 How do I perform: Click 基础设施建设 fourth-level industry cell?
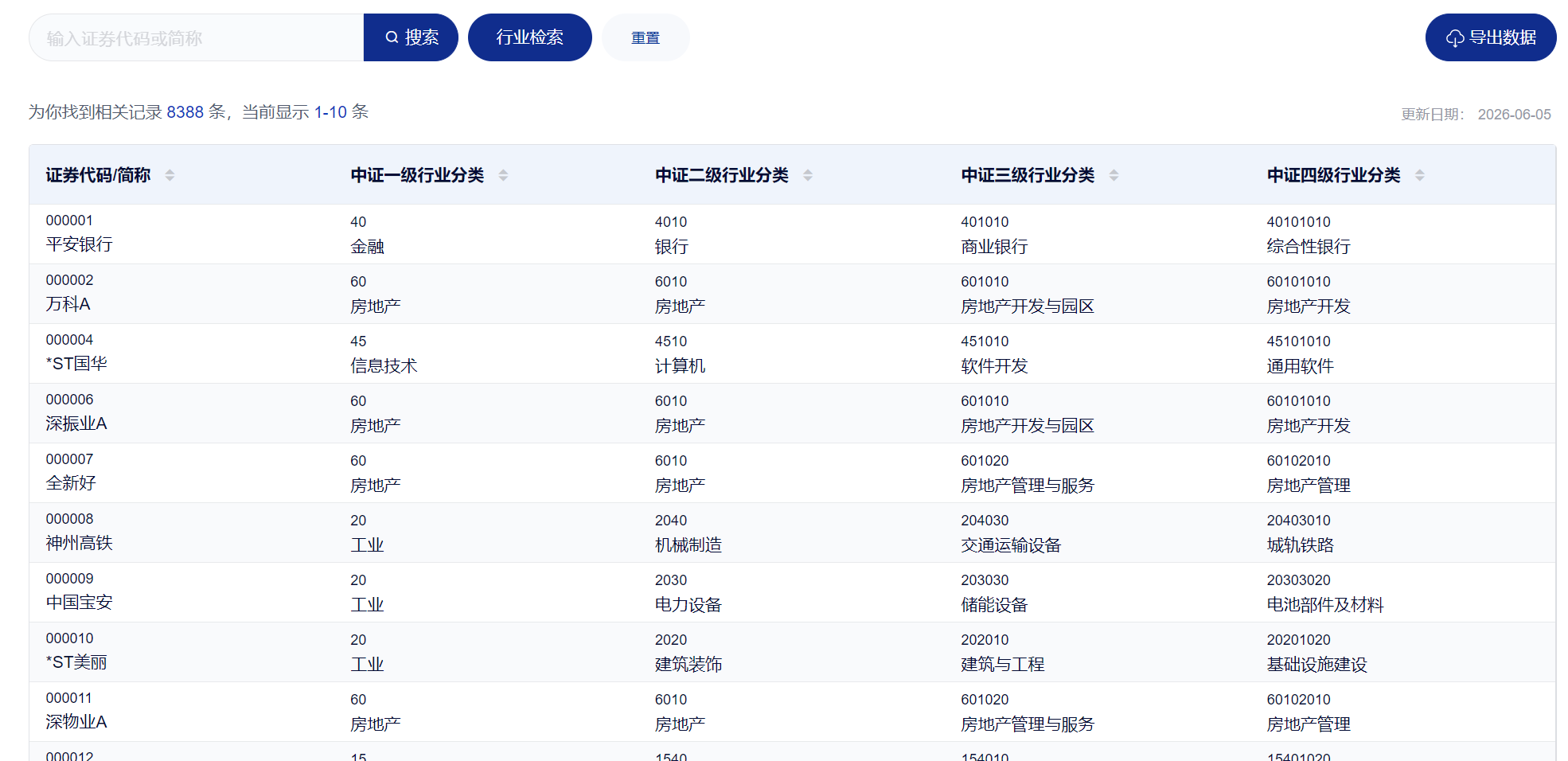point(1316,665)
